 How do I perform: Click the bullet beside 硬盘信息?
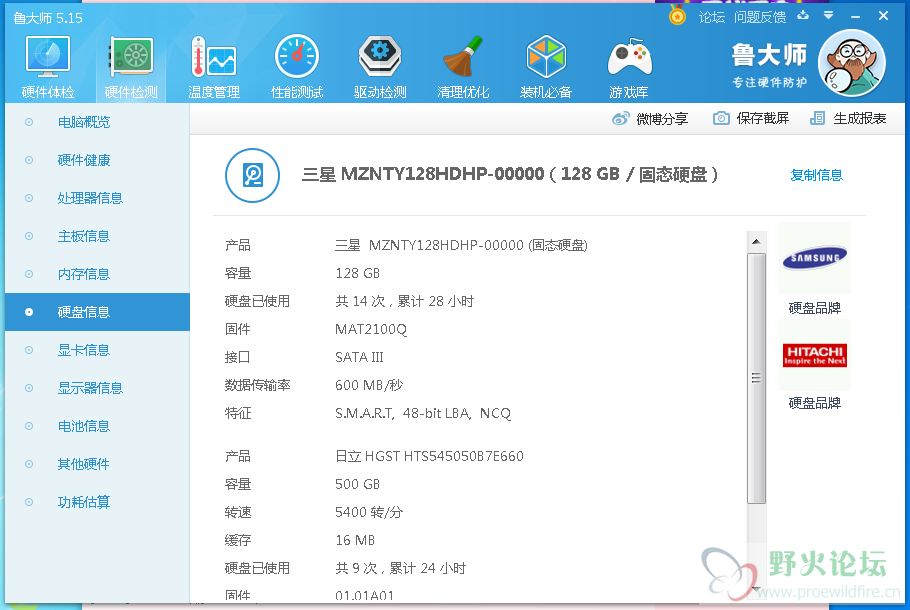(29, 312)
